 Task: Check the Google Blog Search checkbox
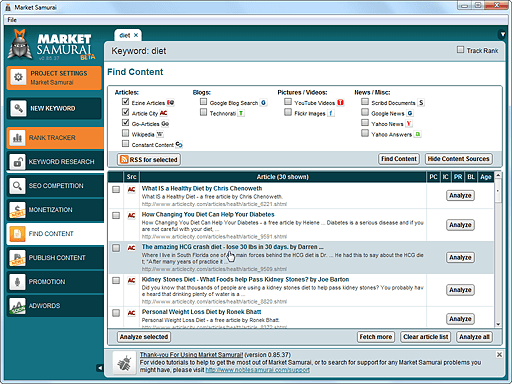coord(203,101)
